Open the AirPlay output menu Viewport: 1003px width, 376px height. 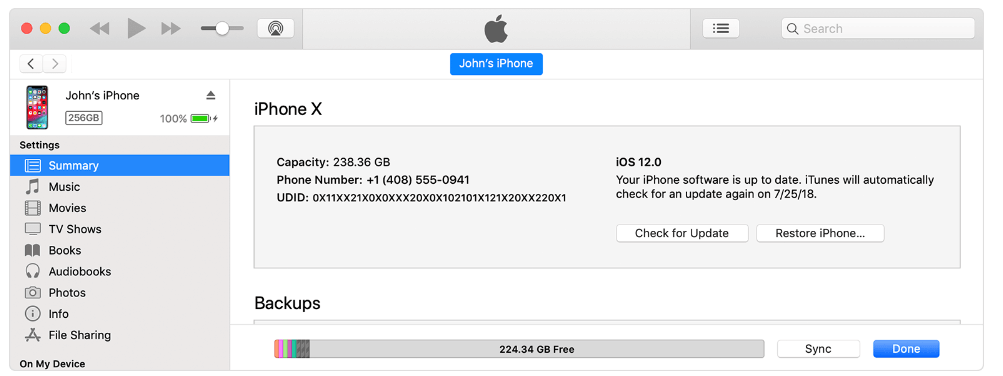coord(276,28)
